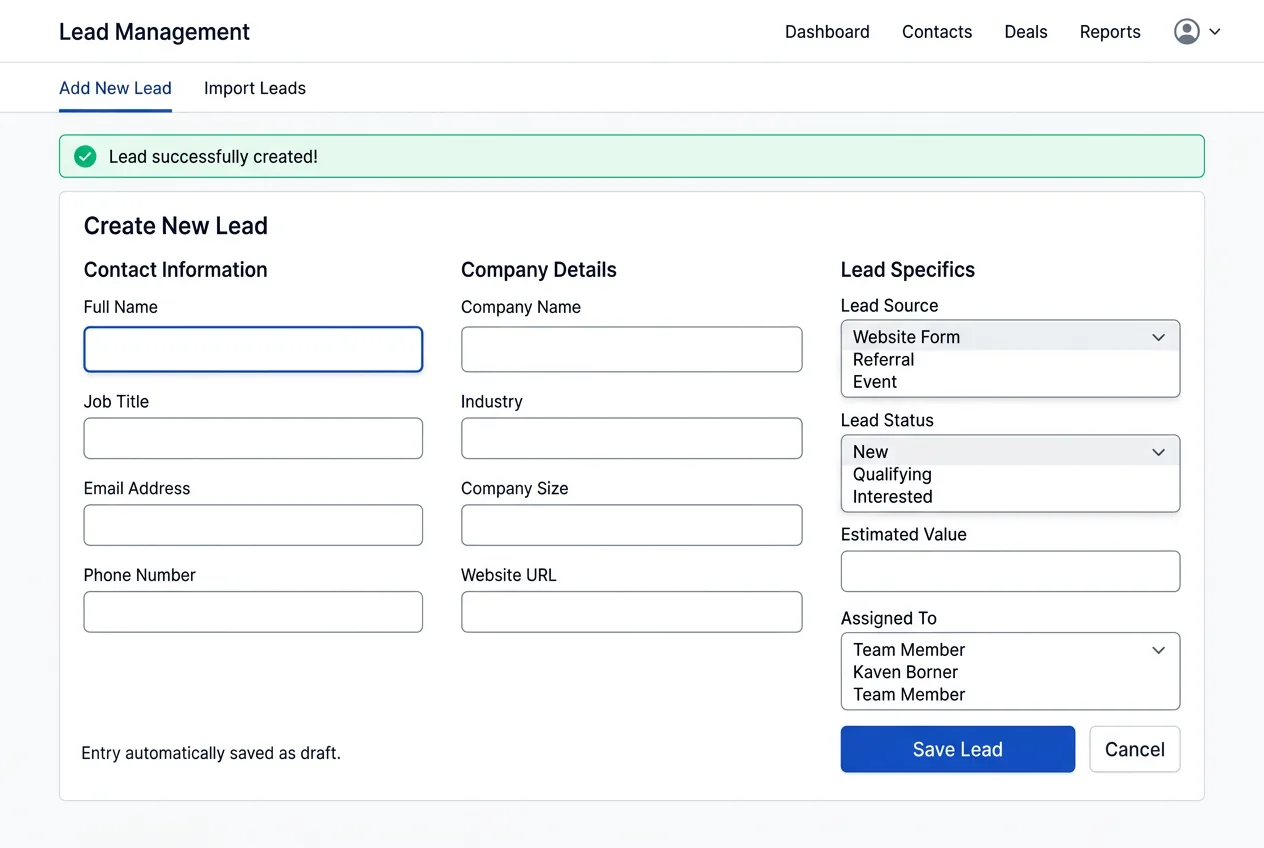1264x848 pixels.
Task: Click the Cancel button
Action: [x=1134, y=749]
